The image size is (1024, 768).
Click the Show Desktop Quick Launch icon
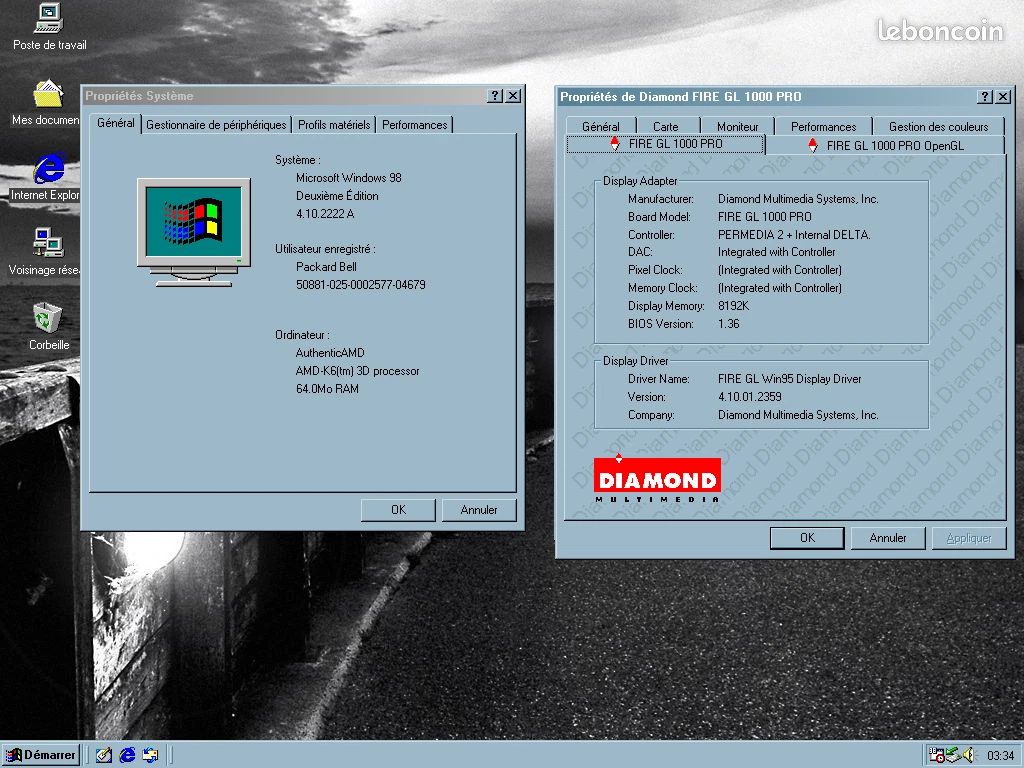104,755
